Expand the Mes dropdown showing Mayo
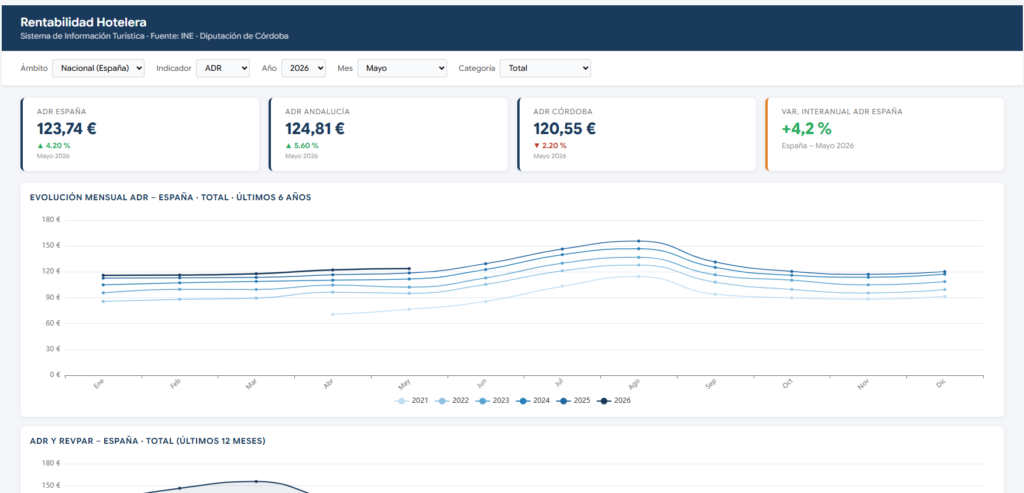The width and height of the screenshot is (1024, 493). [402, 68]
